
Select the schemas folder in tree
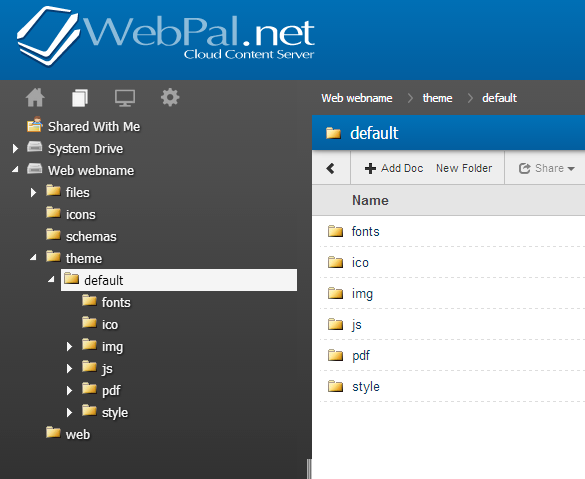(x=91, y=237)
